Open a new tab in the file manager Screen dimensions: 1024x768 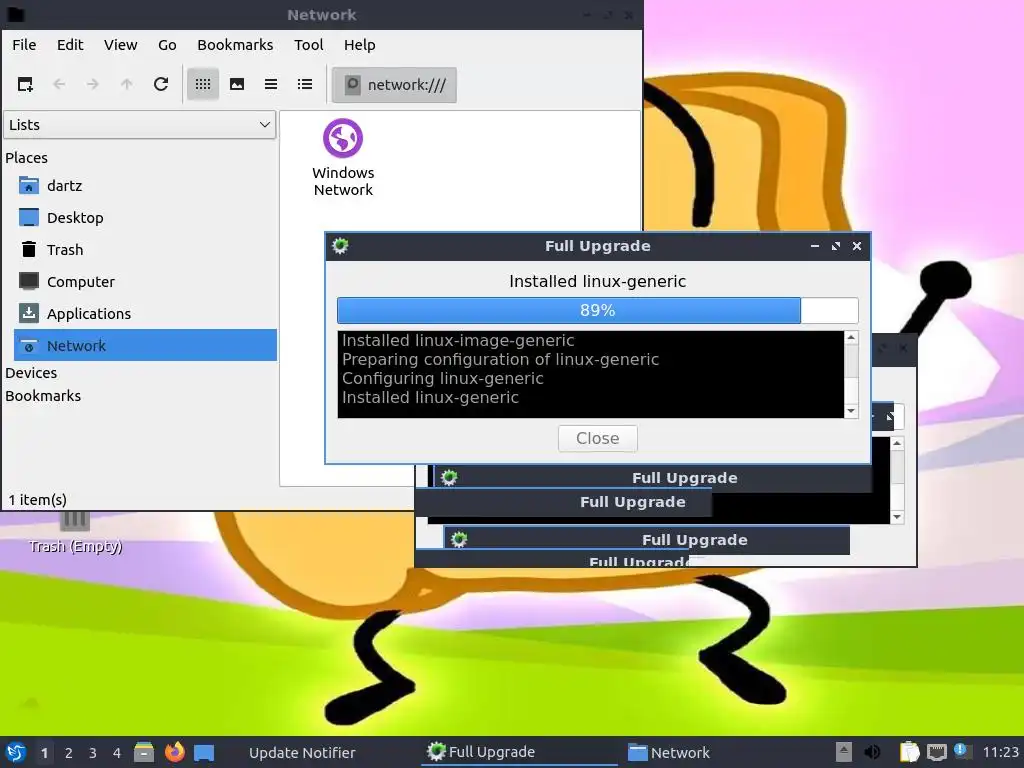(x=25, y=84)
